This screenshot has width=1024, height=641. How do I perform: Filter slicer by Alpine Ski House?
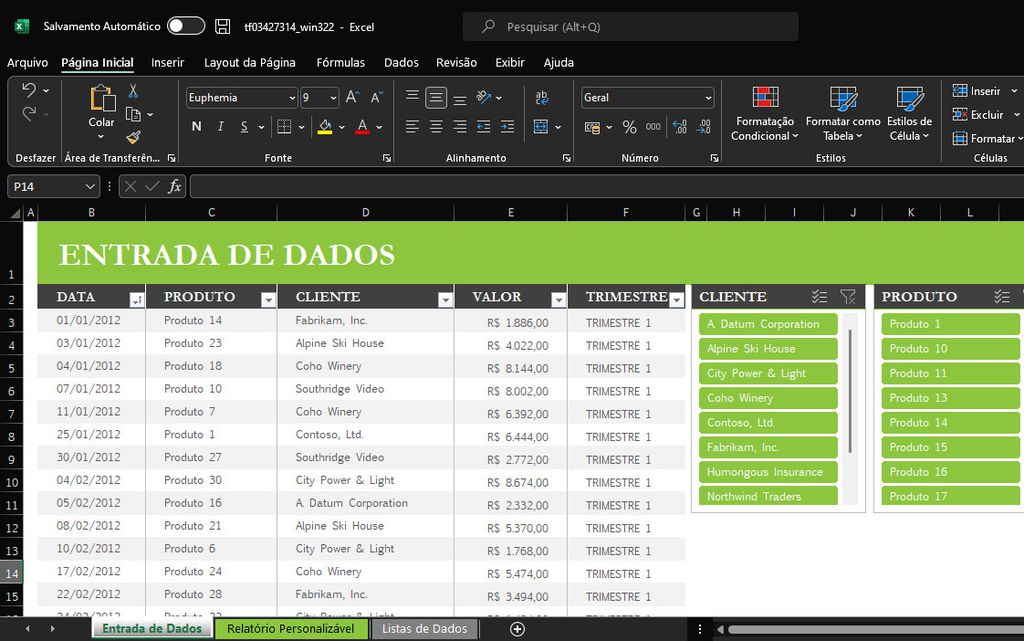pos(768,349)
